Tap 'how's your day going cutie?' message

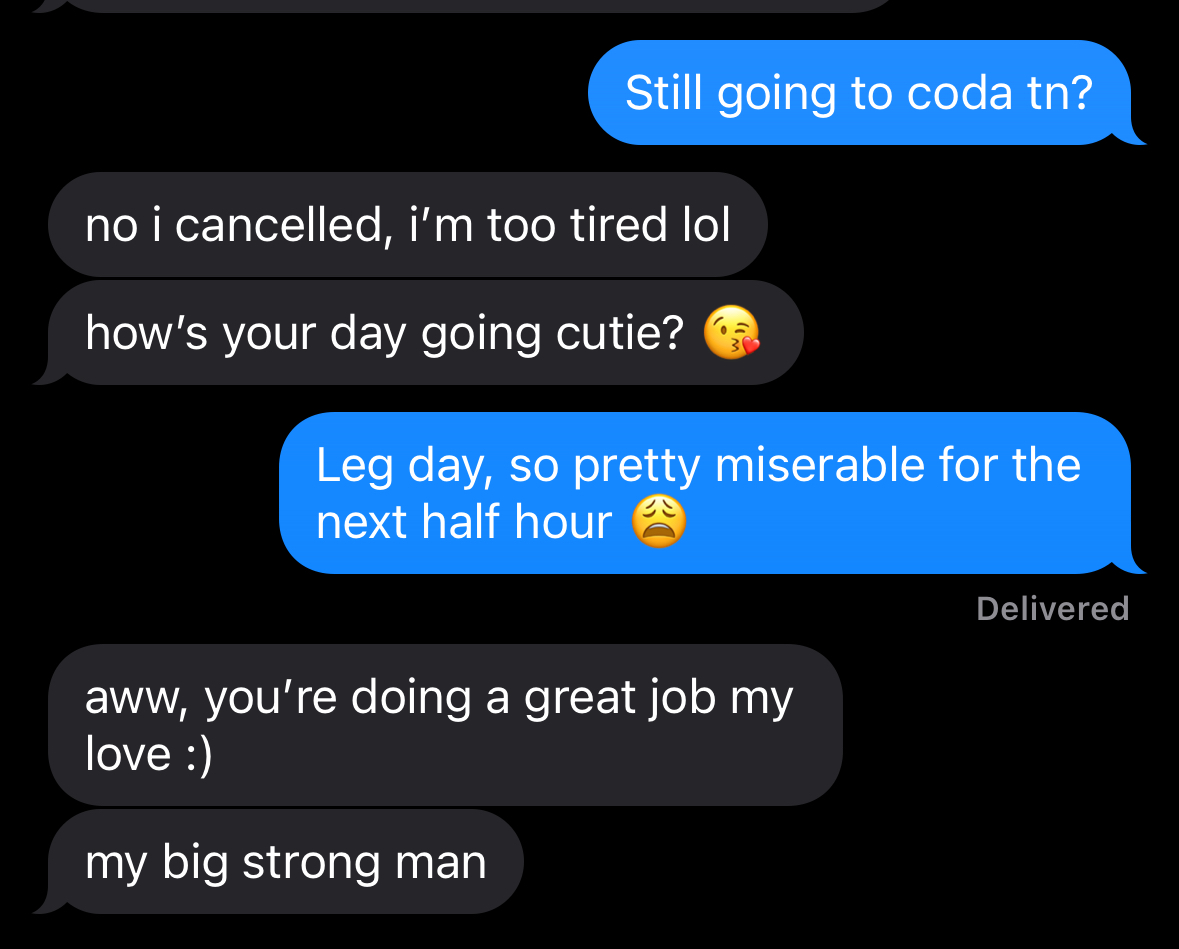click(420, 333)
